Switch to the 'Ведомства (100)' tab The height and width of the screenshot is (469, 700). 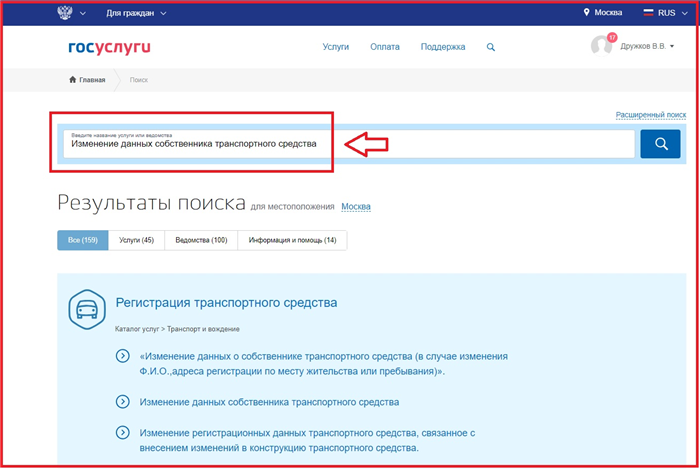201,240
